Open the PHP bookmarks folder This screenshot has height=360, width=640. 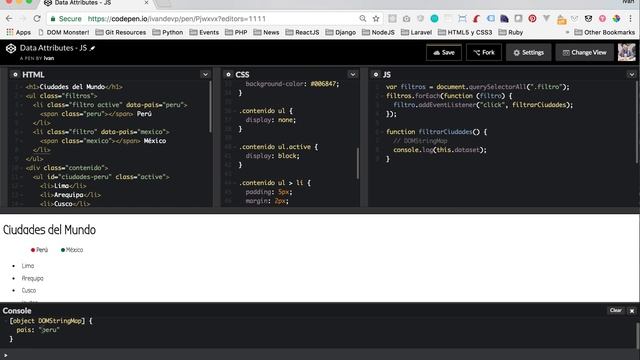[236, 32]
